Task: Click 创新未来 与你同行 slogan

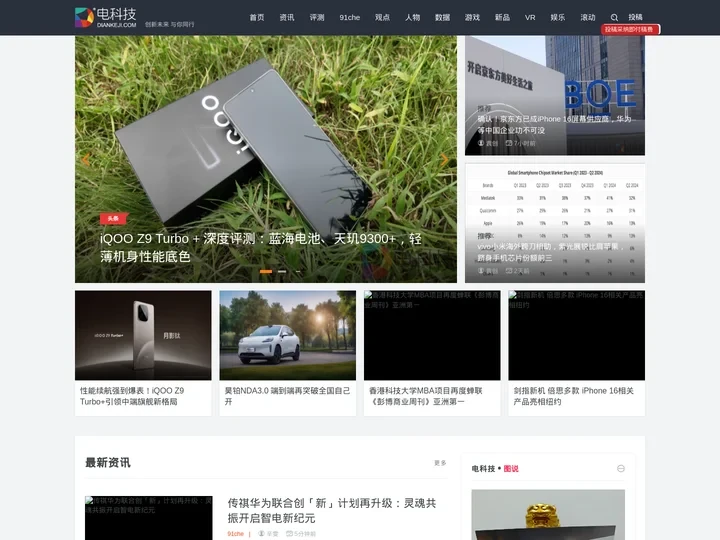Action: click(x=169, y=24)
